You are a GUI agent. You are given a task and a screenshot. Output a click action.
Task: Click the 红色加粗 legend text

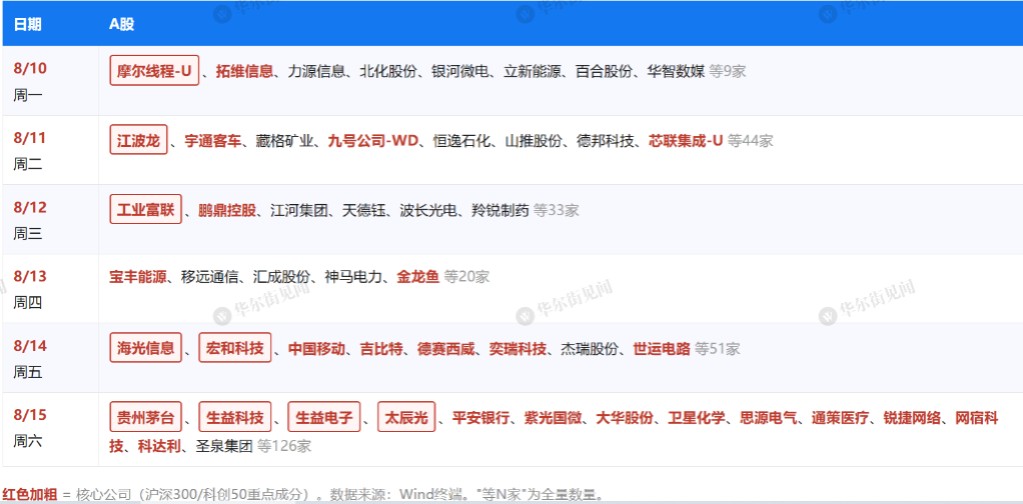tap(29, 494)
